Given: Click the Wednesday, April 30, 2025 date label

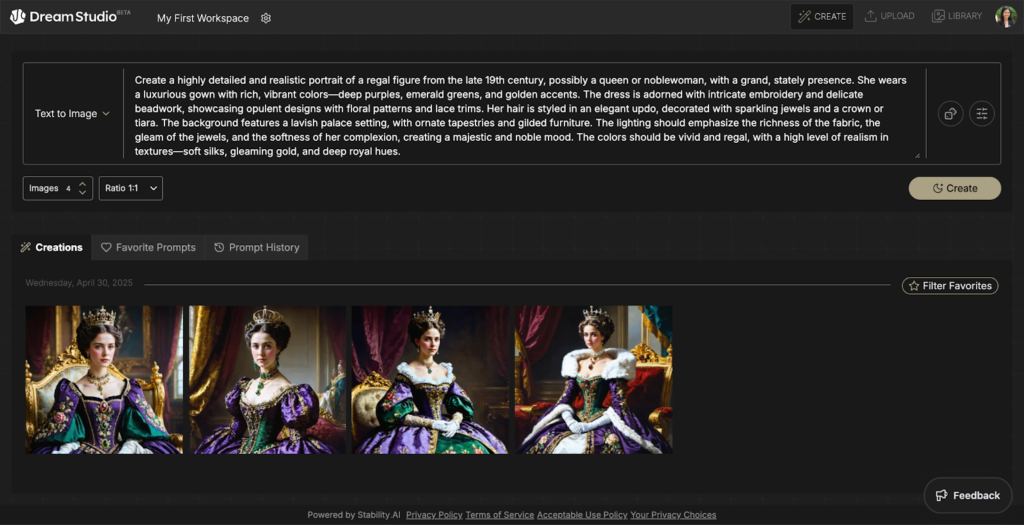Looking at the screenshot, I should click(79, 283).
